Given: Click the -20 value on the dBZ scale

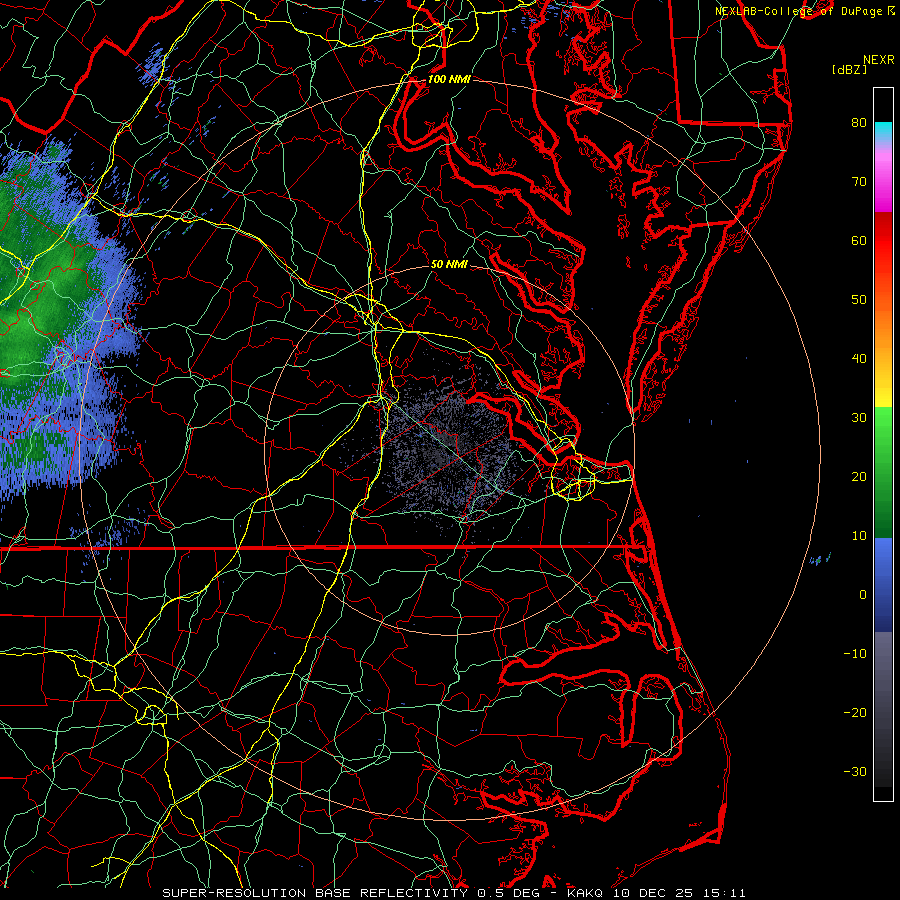Looking at the screenshot, I should (x=855, y=713).
